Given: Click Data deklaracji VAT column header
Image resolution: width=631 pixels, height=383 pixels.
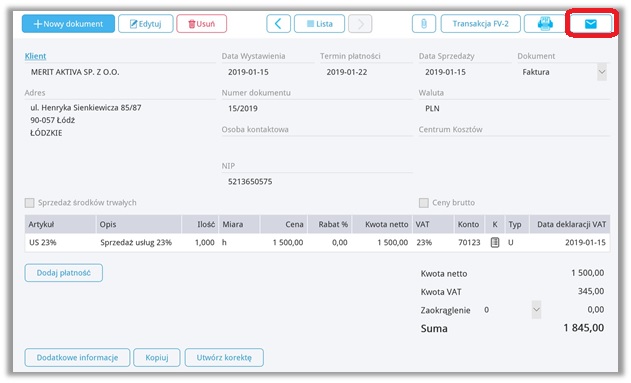Looking at the screenshot, I should pyautogui.click(x=570, y=224).
